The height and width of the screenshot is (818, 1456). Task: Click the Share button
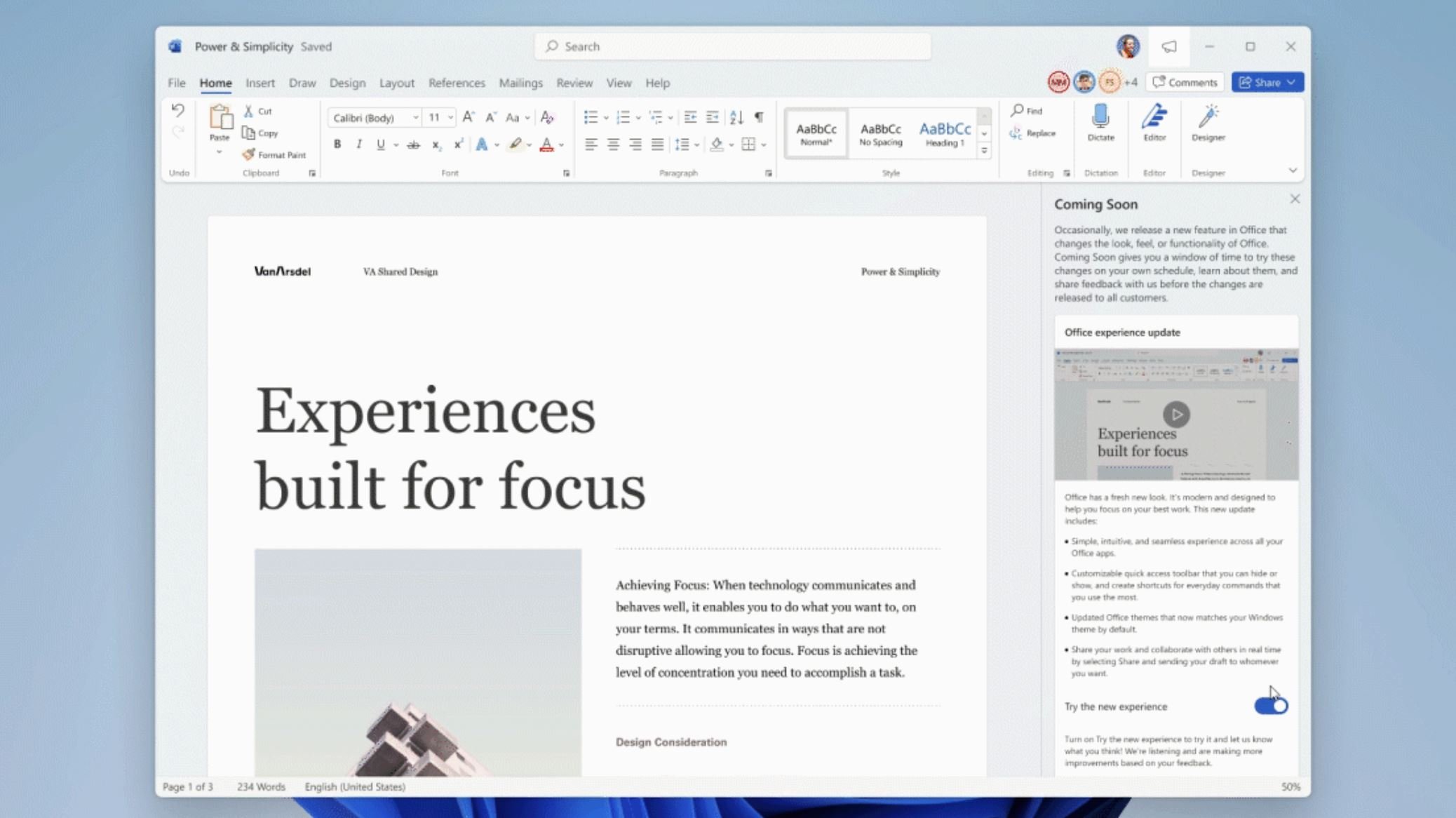1267,82
